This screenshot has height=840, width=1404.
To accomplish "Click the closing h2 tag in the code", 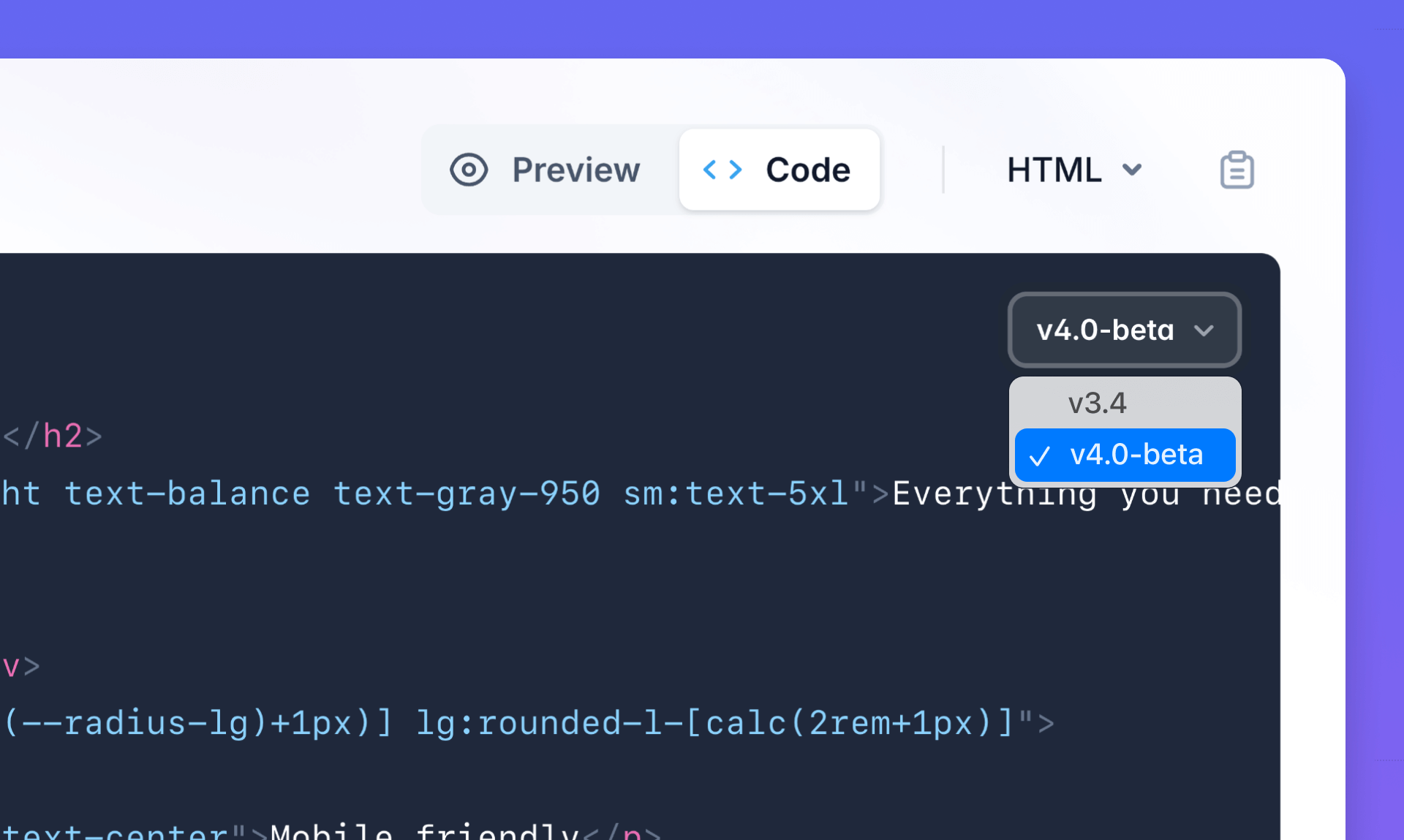I will coord(51,436).
